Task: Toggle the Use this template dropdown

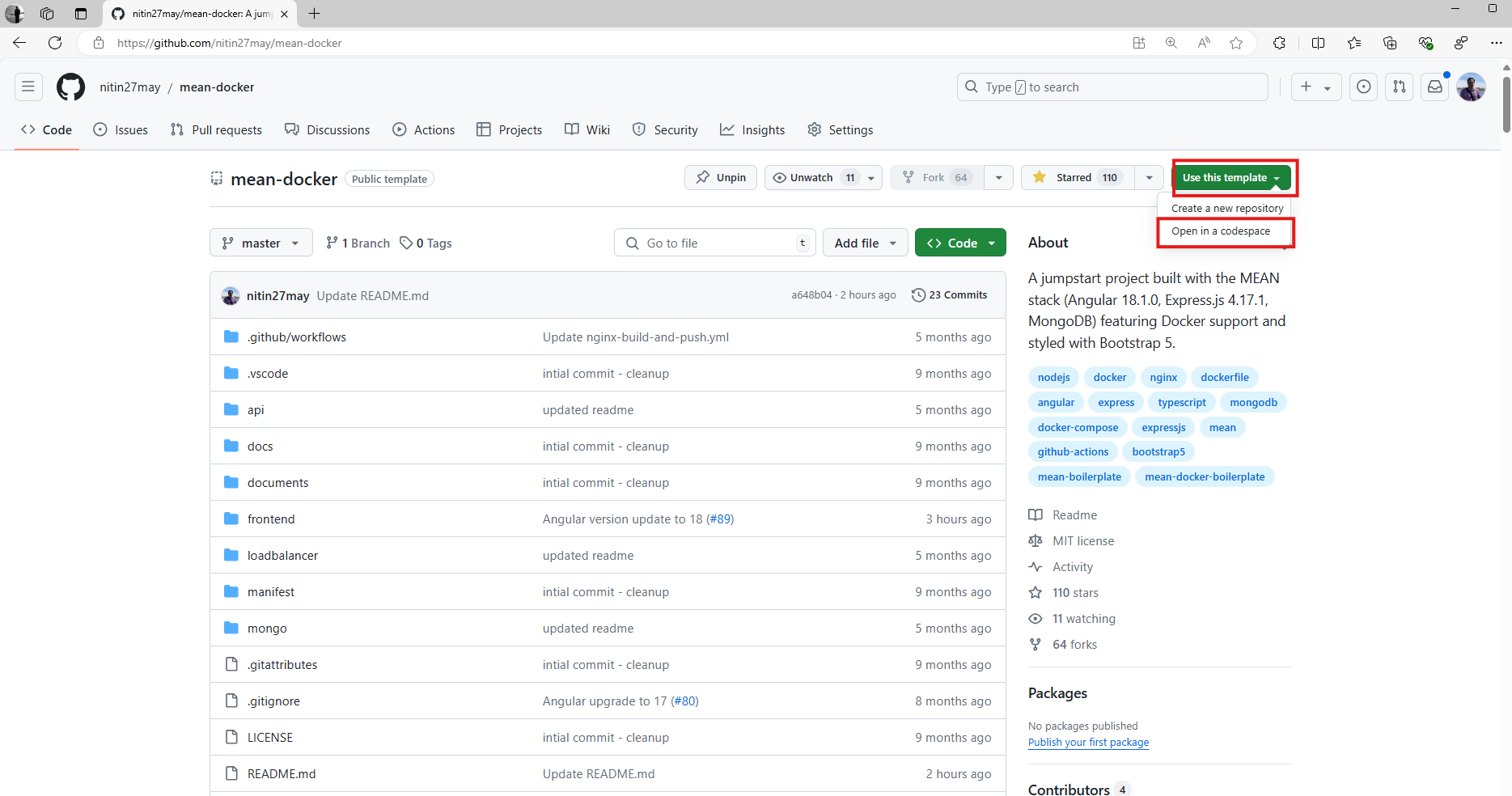Action: pyautogui.click(x=1231, y=177)
